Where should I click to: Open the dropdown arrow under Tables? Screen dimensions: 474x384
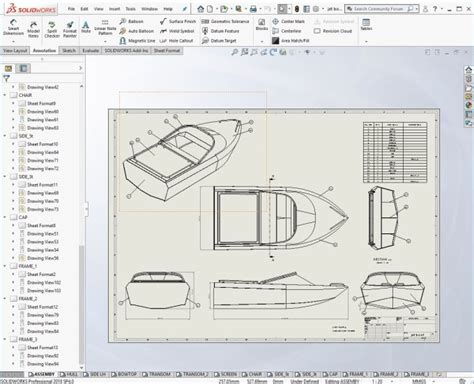pos(366,42)
